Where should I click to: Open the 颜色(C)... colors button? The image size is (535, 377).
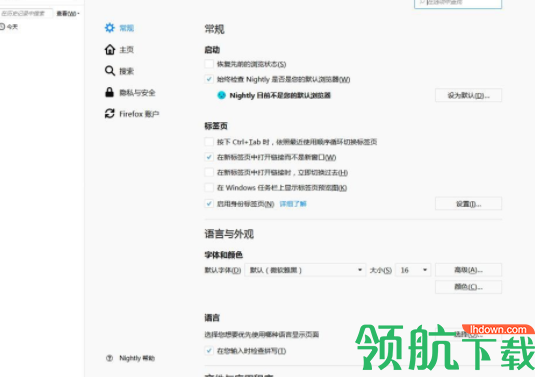click(x=468, y=287)
